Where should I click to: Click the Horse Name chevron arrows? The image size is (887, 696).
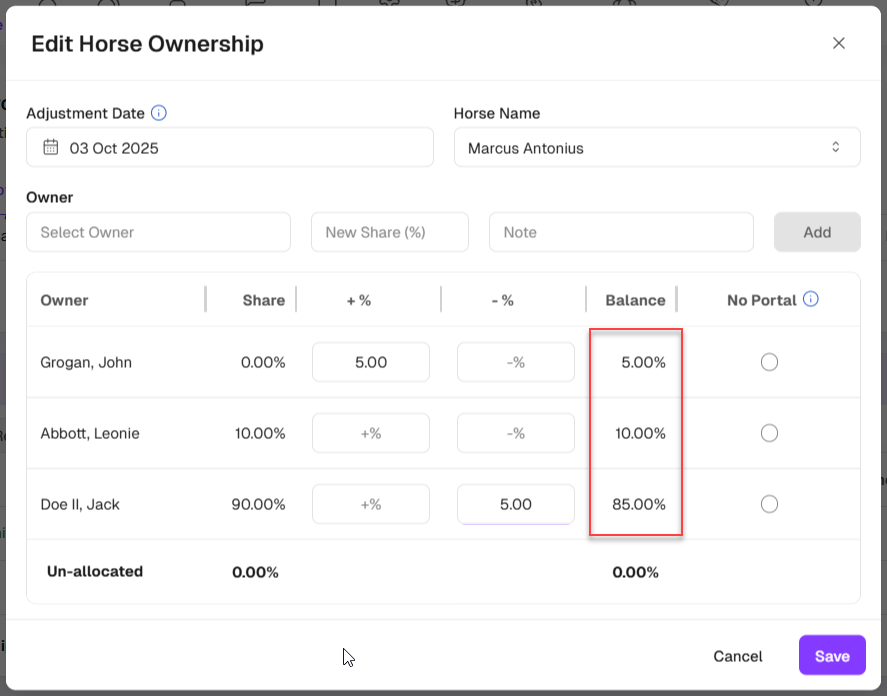[836, 148]
